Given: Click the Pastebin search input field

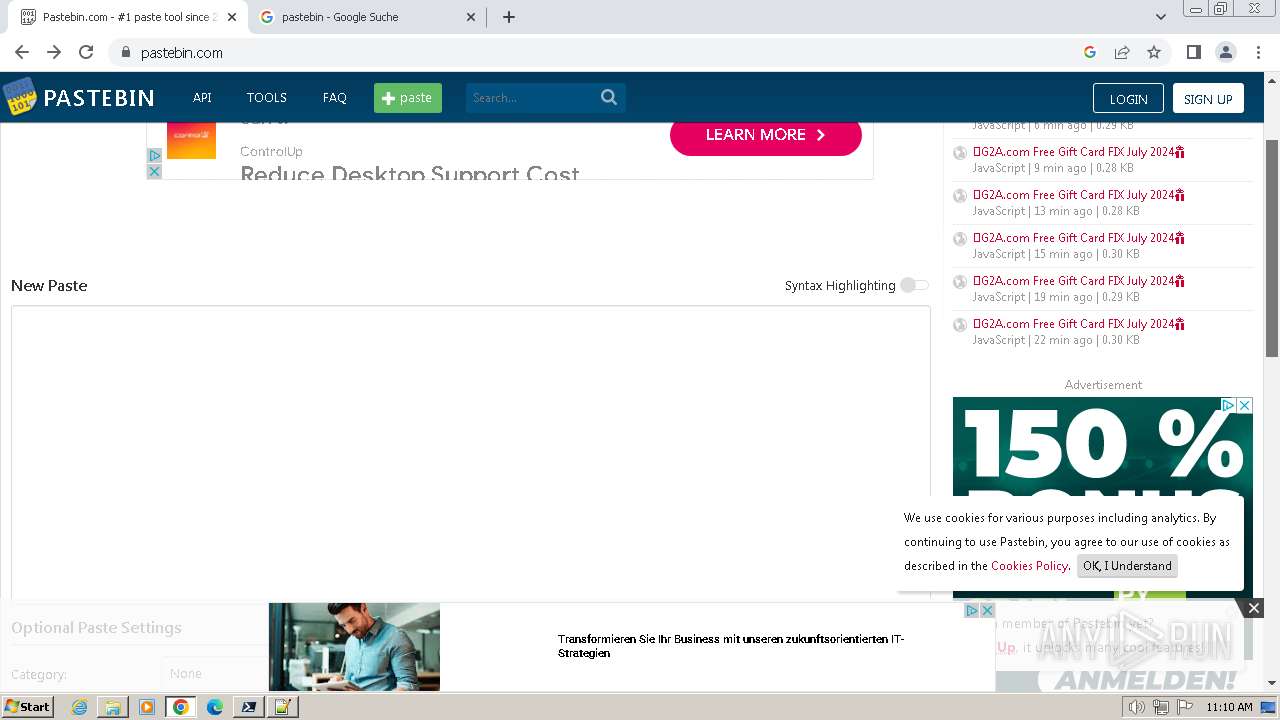Looking at the screenshot, I should 532,98.
